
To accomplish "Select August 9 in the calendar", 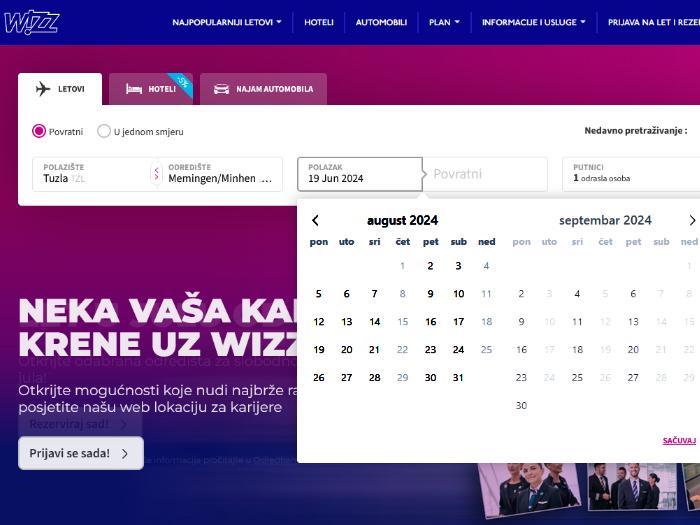I will coord(430,294).
